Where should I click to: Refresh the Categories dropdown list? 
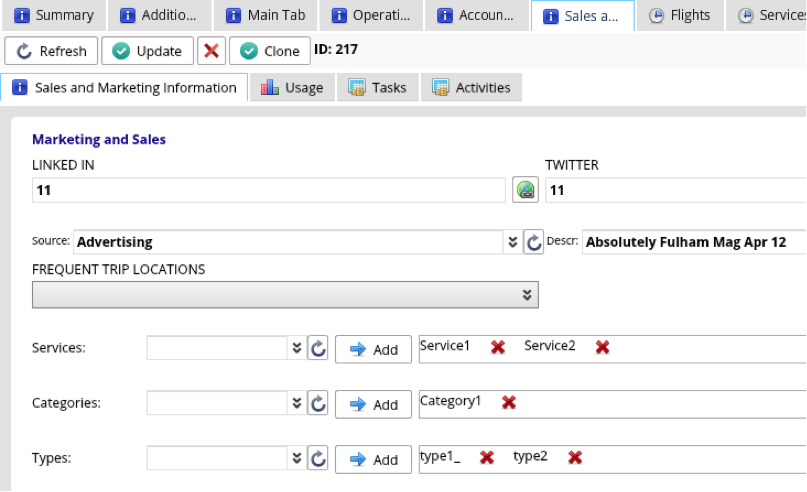(x=318, y=403)
